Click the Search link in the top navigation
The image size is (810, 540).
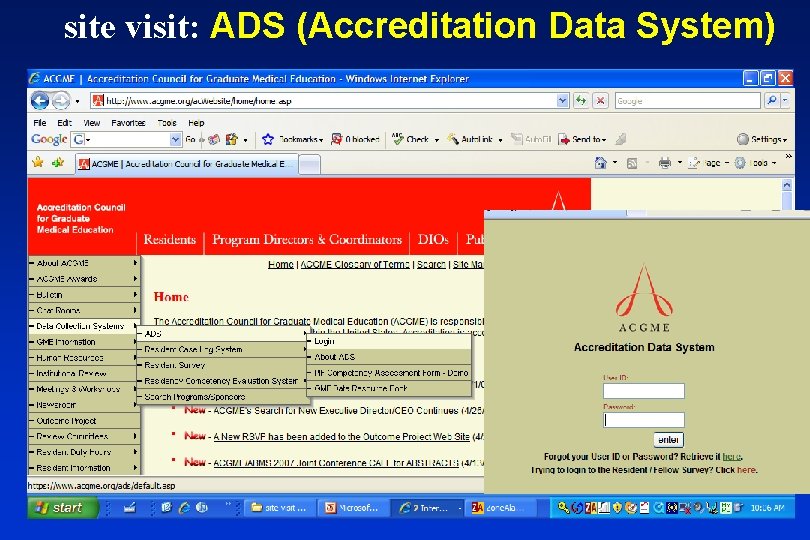coord(431,264)
